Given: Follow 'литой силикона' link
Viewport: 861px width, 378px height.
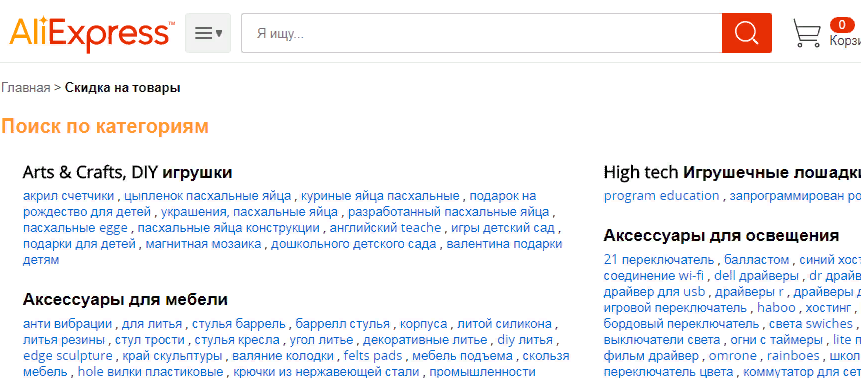Looking at the screenshot, I should pyautogui.click(x=504, y=323).
